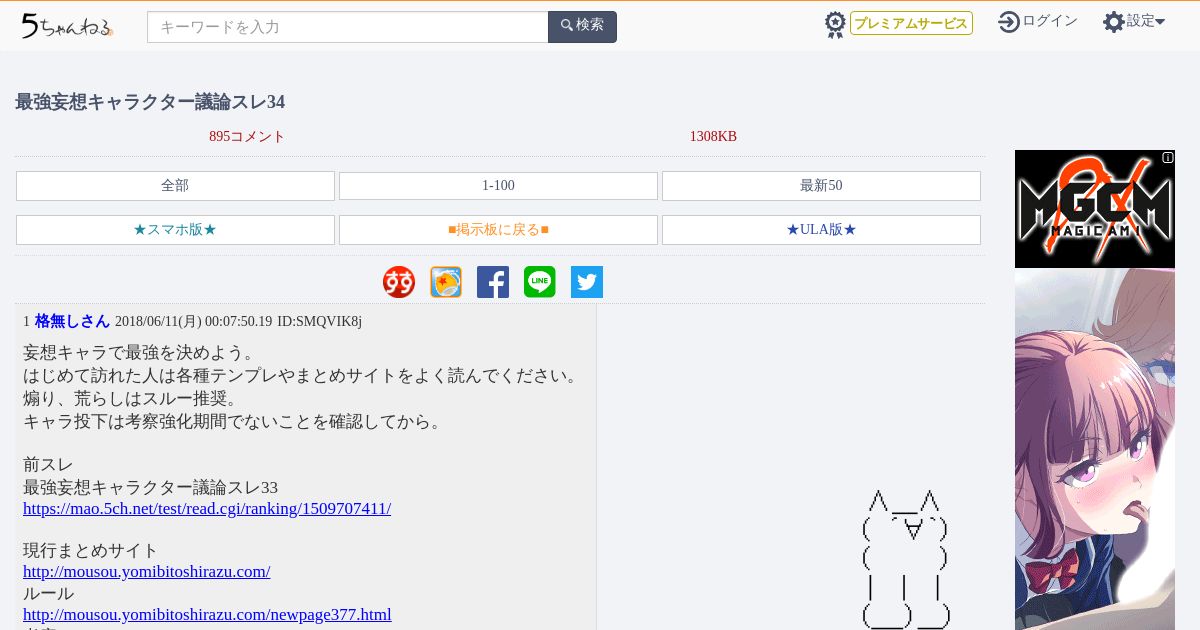Show posts 1-100

tap(498, 186)
